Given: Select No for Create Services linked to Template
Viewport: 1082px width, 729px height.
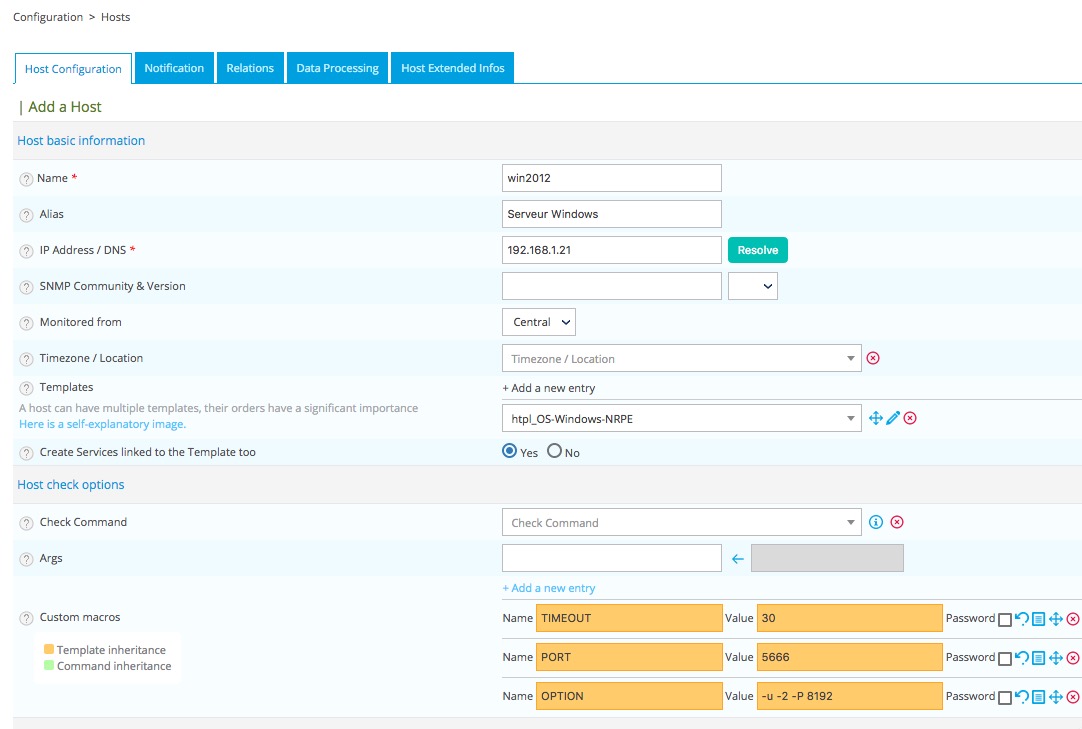Looking at the screenshot, I should (x=554, y=452).
